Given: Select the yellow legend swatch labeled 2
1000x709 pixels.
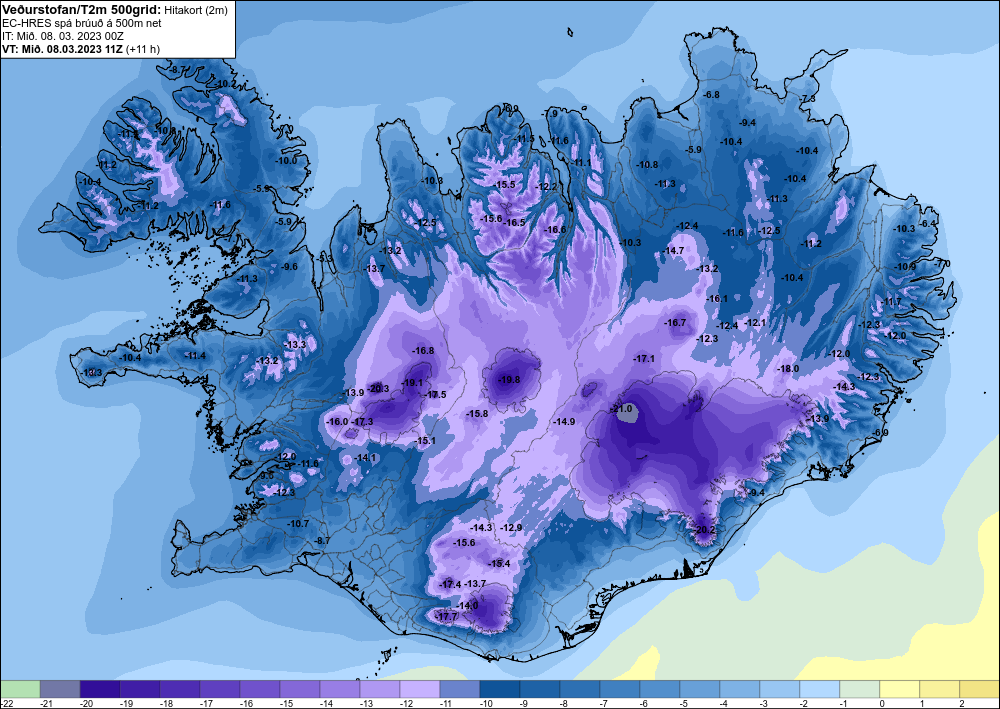Looking at the screenshot, I should pos(980,689).
